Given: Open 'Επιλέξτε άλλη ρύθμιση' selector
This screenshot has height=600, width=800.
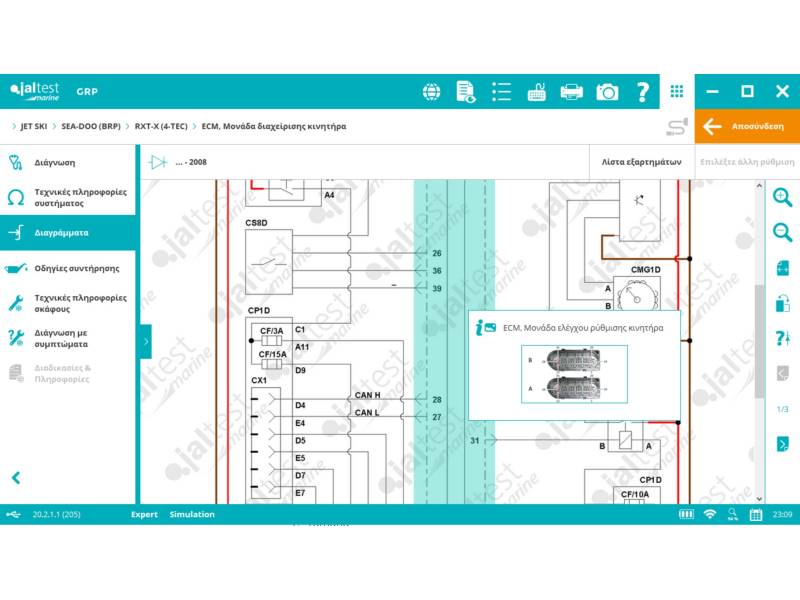Looking at the screenshot, I should (747, 161).
